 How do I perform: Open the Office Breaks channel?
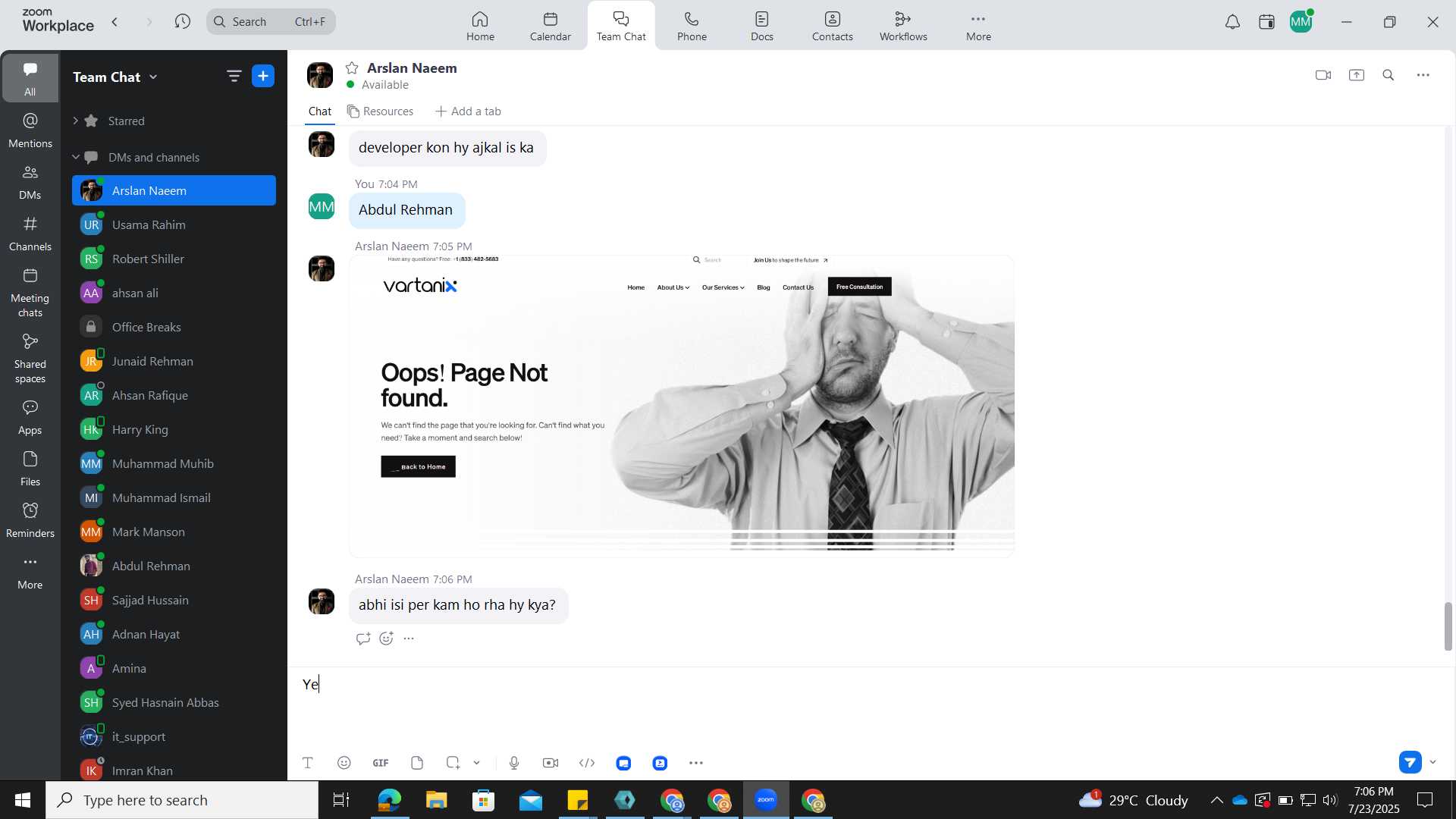tap(174, 327)
